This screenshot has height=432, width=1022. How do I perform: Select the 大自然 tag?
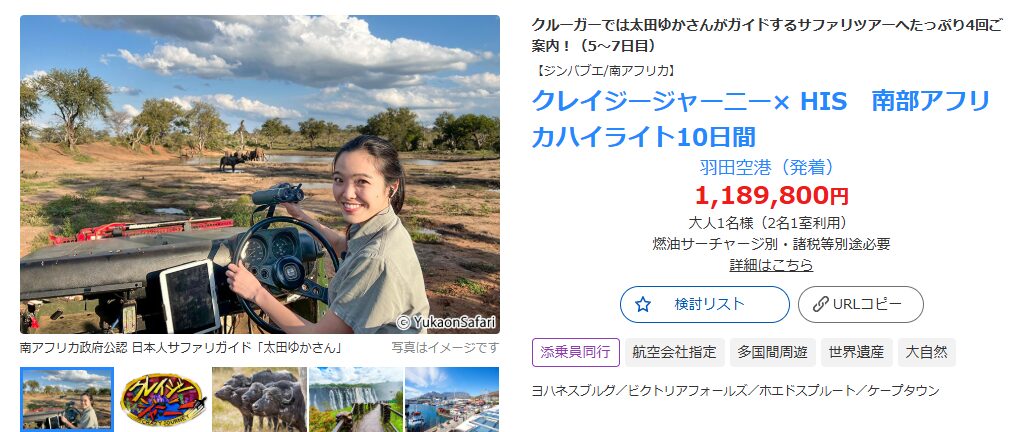pos(926,353)
